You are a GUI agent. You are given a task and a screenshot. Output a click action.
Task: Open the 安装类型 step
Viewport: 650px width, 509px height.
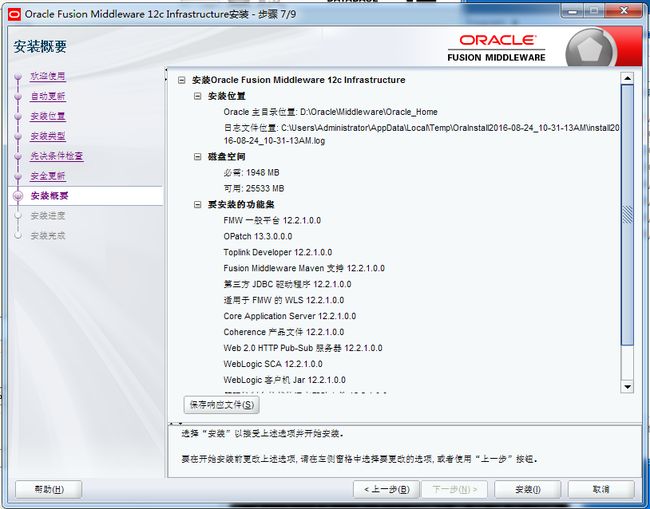point(48,136)
